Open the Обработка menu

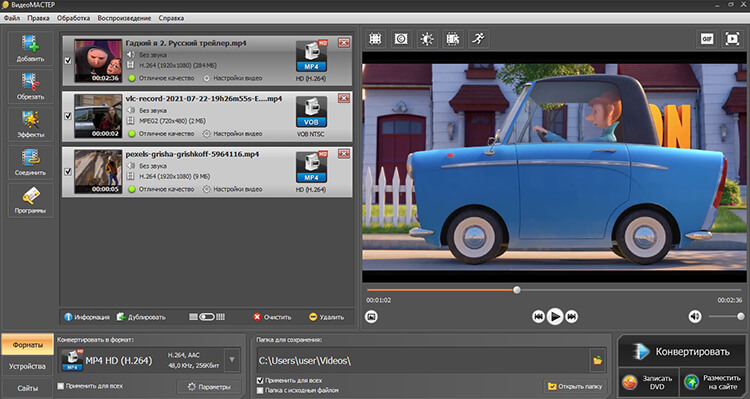point(73,18)
